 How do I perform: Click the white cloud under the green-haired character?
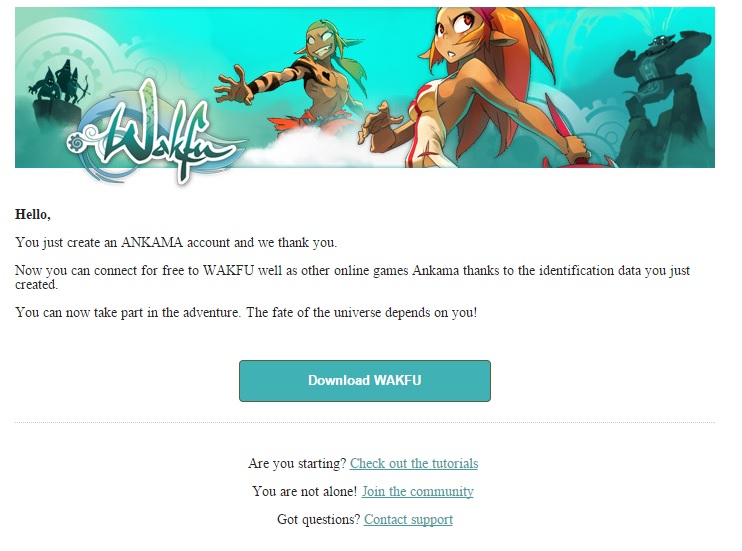pos(303,148)
